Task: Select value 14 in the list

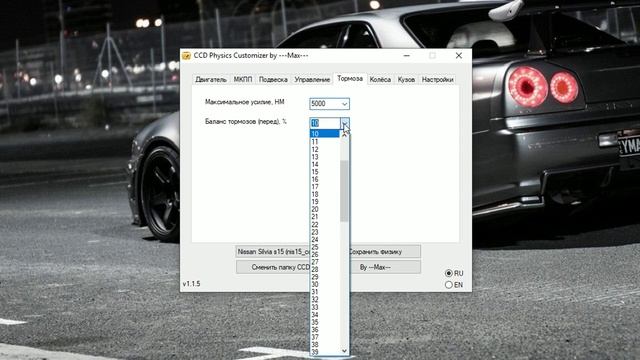Action: (x=325, y=164)
